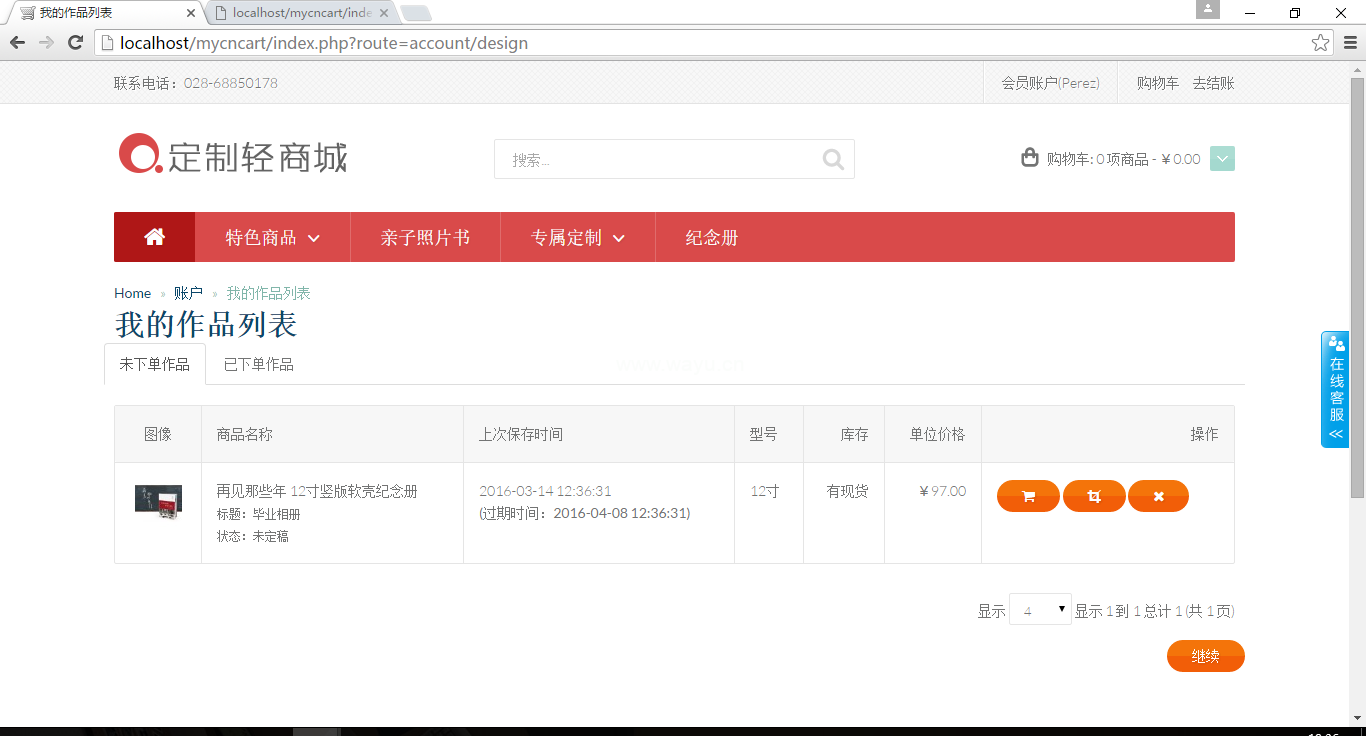The width and height of the screenshot is (1366, 736).
Task: Open the 去结账 checkout link
Action: [x=1213, y=83]
